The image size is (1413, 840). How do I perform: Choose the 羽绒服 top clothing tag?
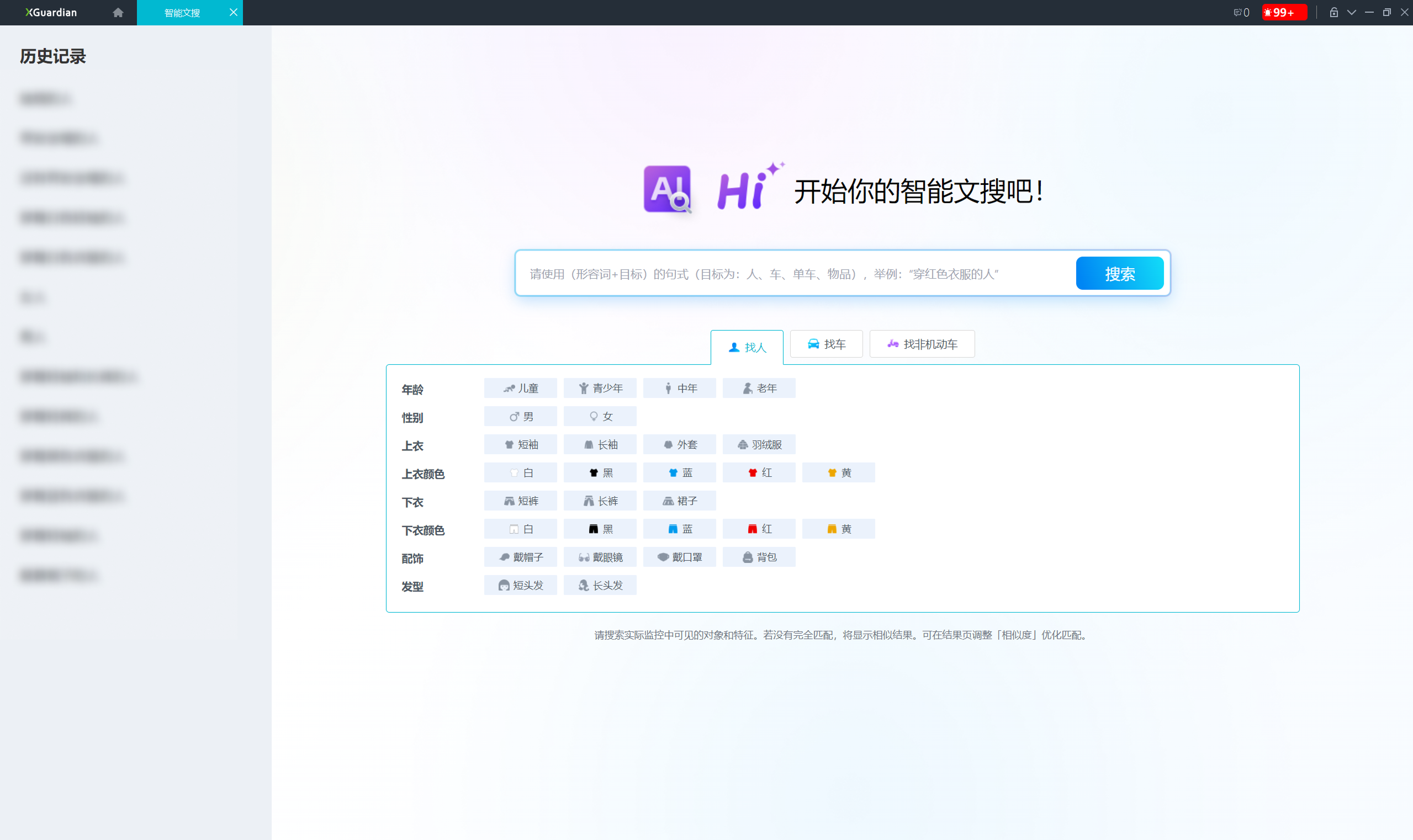[x=759, y=444]
